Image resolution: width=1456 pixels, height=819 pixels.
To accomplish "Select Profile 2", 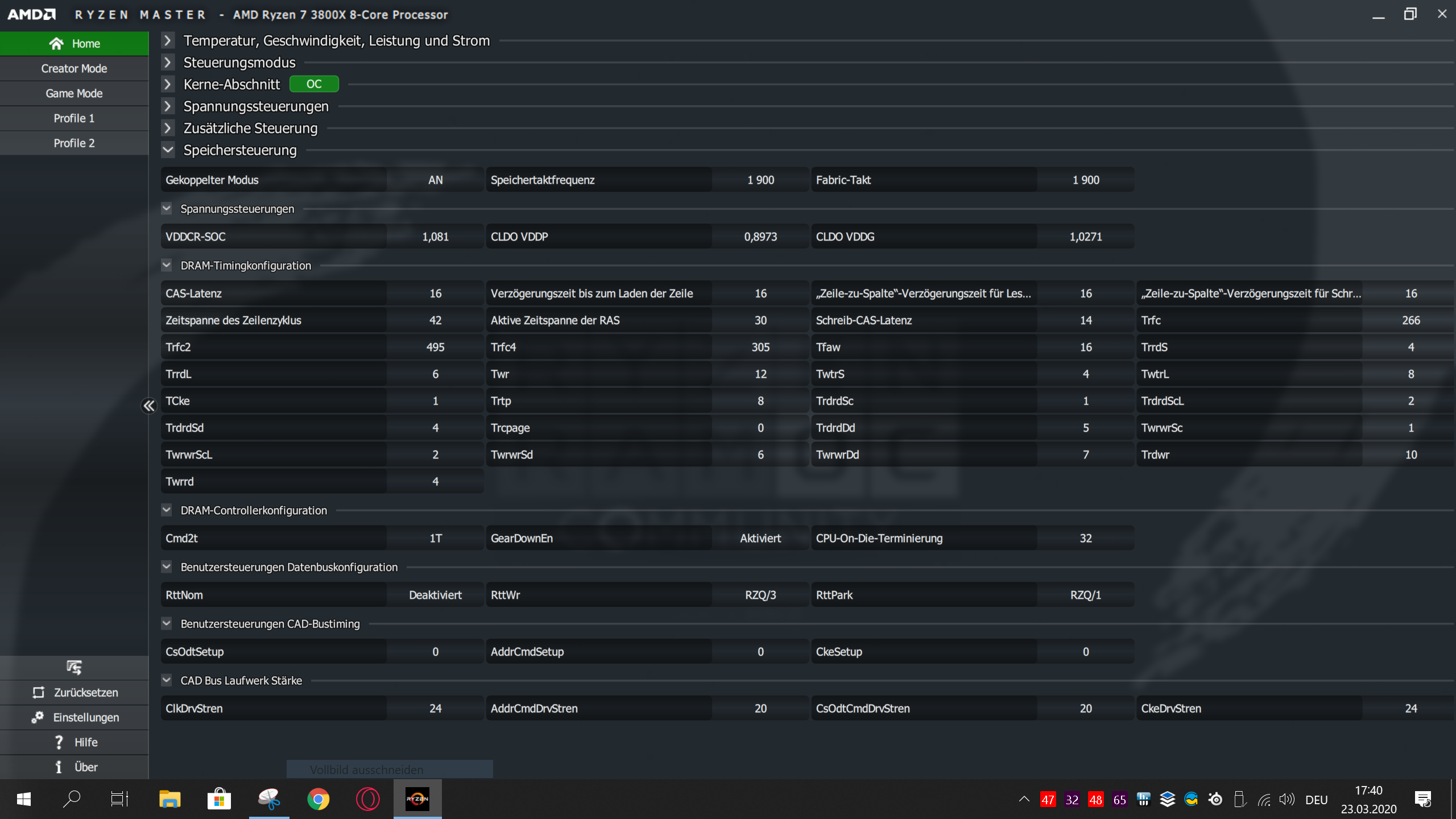I will 74,143.
